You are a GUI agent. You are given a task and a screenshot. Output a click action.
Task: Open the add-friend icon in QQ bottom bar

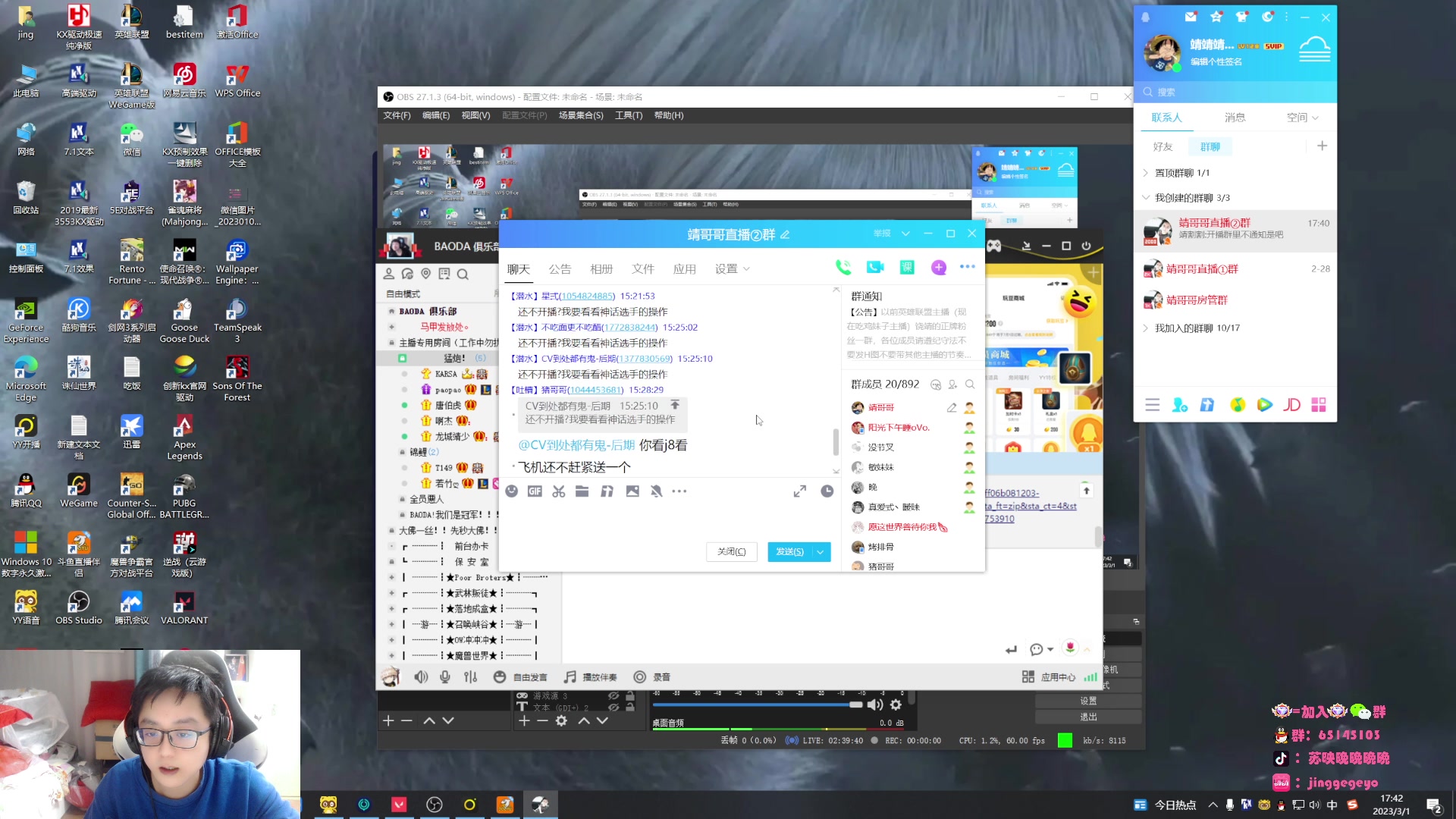pyautogui.click(x=1180, y=405)
